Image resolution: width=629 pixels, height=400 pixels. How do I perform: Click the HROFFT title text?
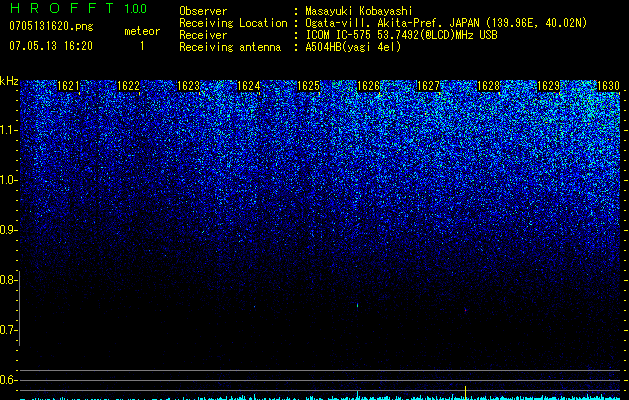(62, 8)
